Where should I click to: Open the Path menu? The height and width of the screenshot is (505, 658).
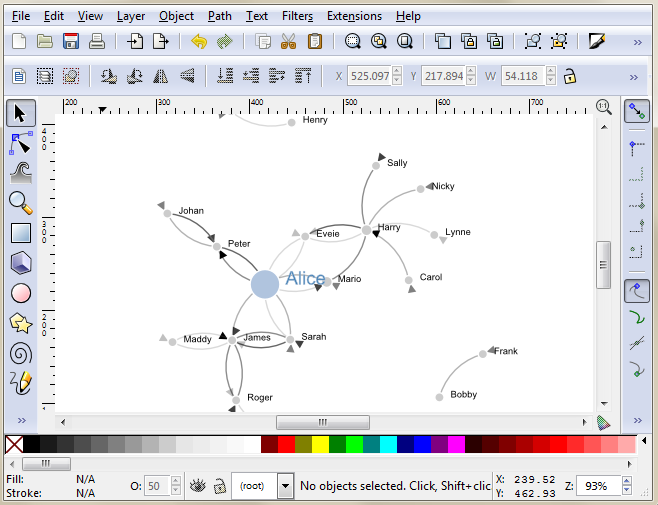click(x=219, y=16)
